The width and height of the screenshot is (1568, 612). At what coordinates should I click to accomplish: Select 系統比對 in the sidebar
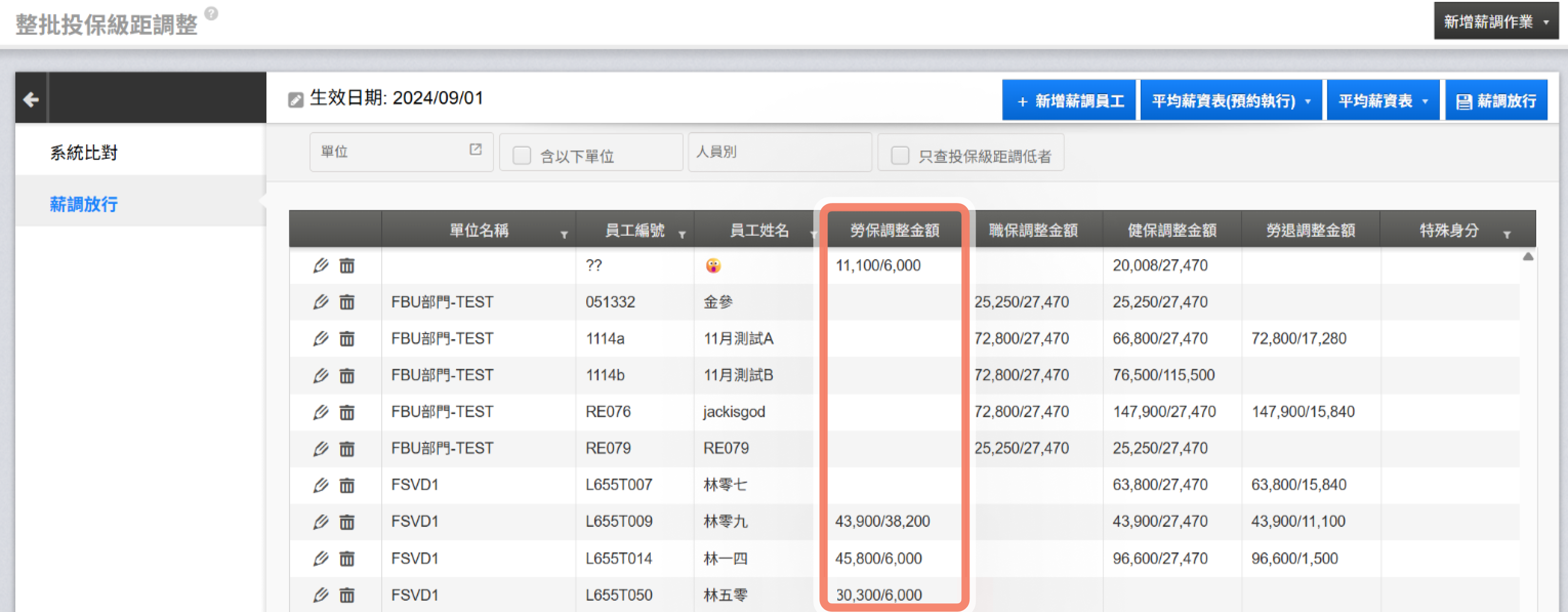pos(84,152)
